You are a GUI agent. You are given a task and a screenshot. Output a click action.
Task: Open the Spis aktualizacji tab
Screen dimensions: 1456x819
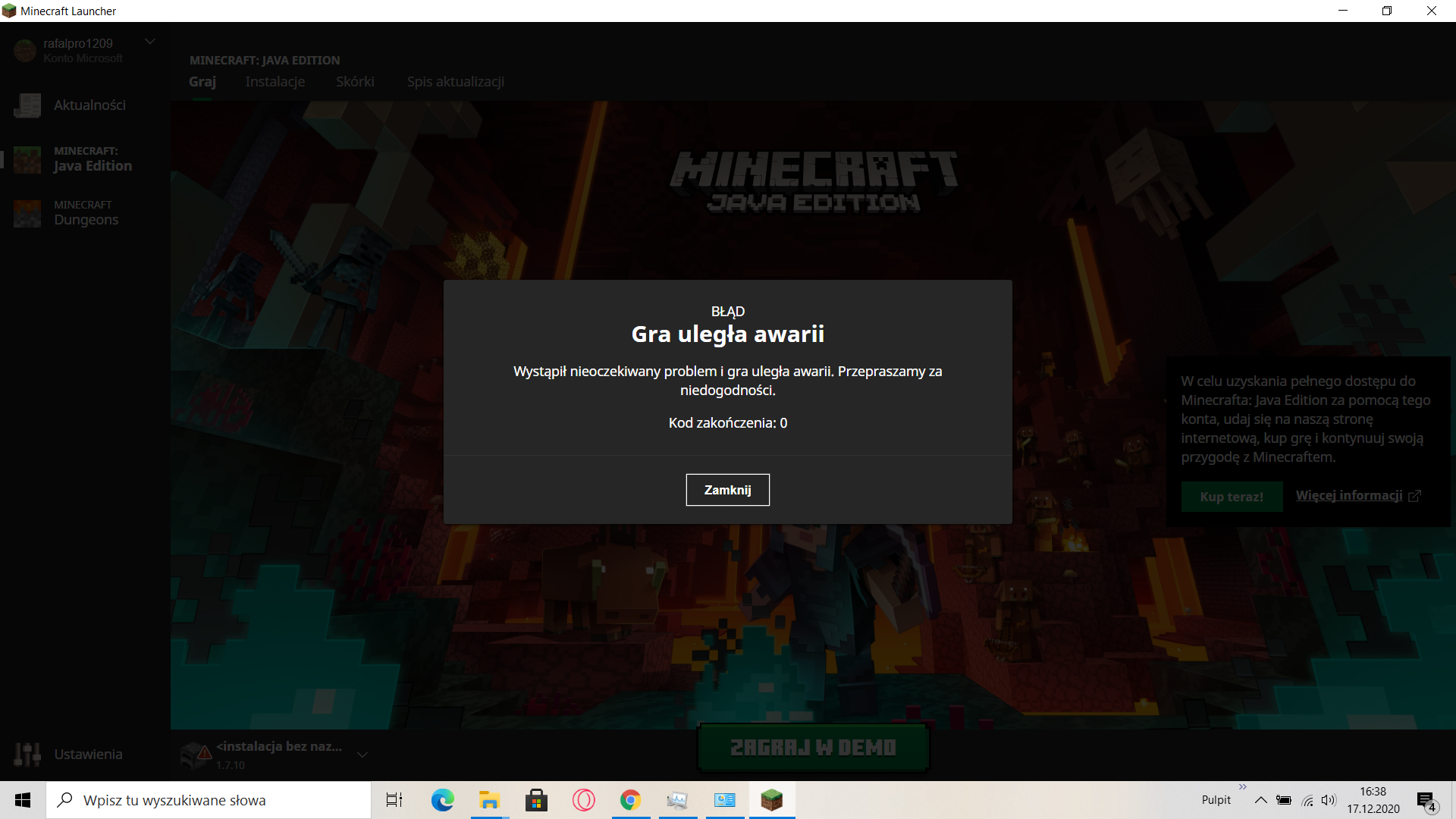(455, 82)
